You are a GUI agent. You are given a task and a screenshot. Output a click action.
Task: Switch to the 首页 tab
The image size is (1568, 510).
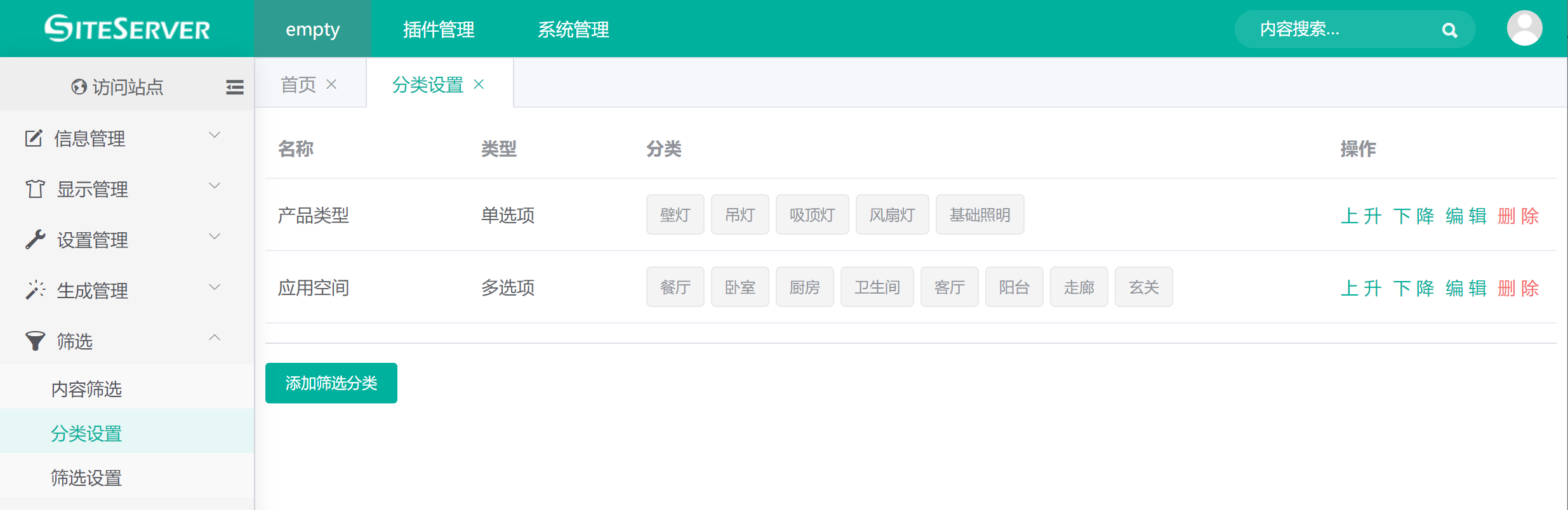pos(298,84)
